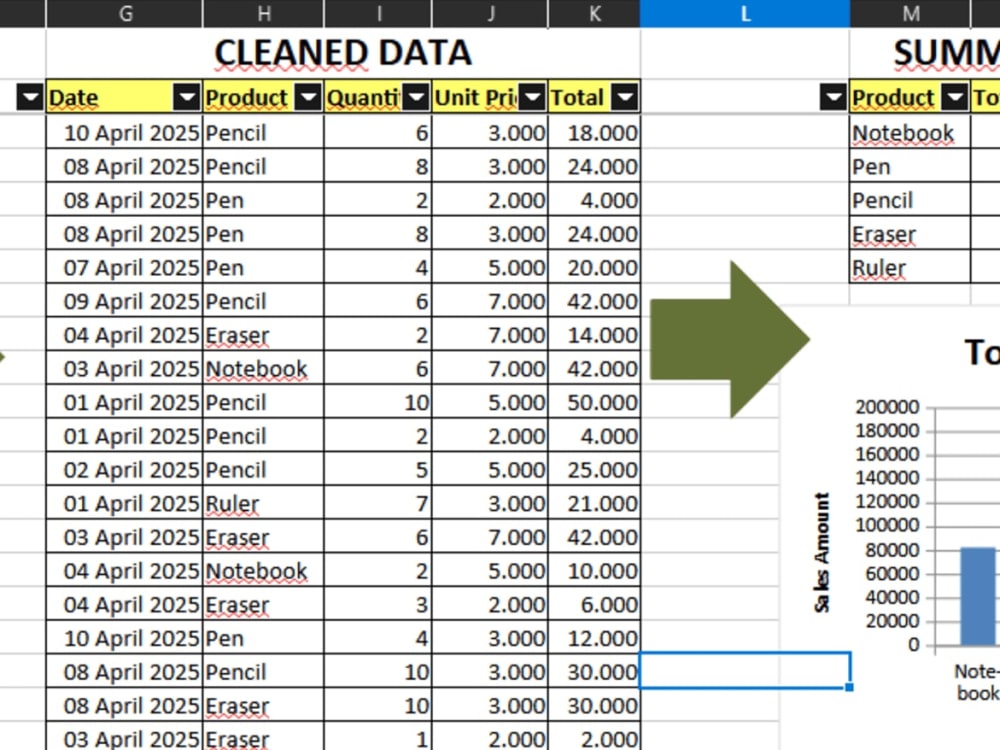Select the cell with total 25.000

594,470
